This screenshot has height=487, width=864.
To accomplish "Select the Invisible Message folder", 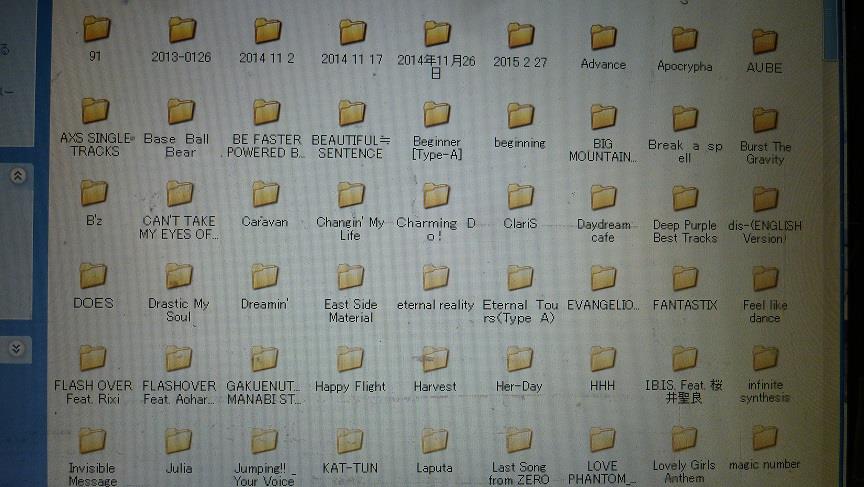I will [92, 441].
